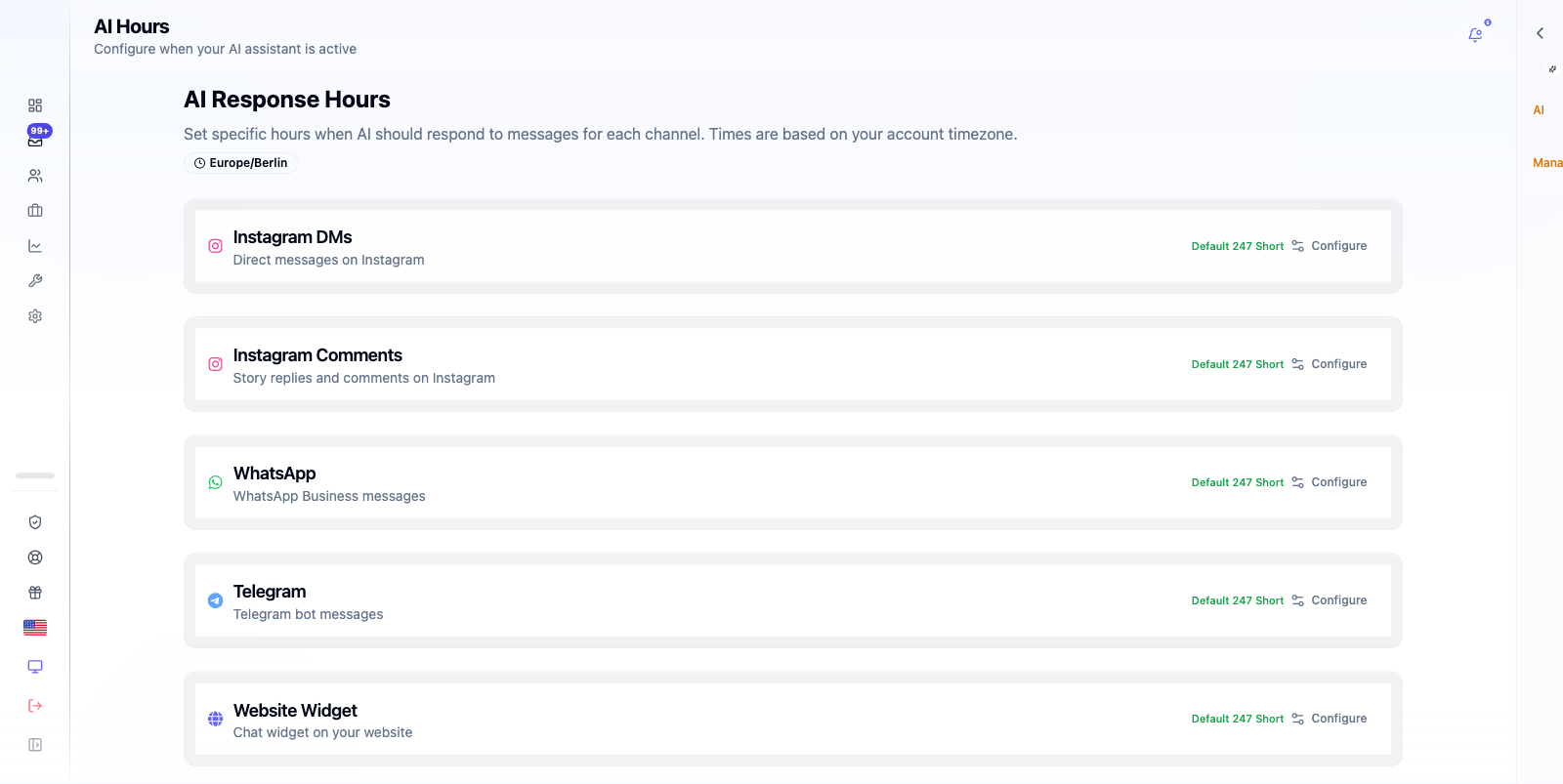This screenshot has height=784, width=1563.
Task: Open the briefcase icon in sidebar
Action: tap(35, 211)
